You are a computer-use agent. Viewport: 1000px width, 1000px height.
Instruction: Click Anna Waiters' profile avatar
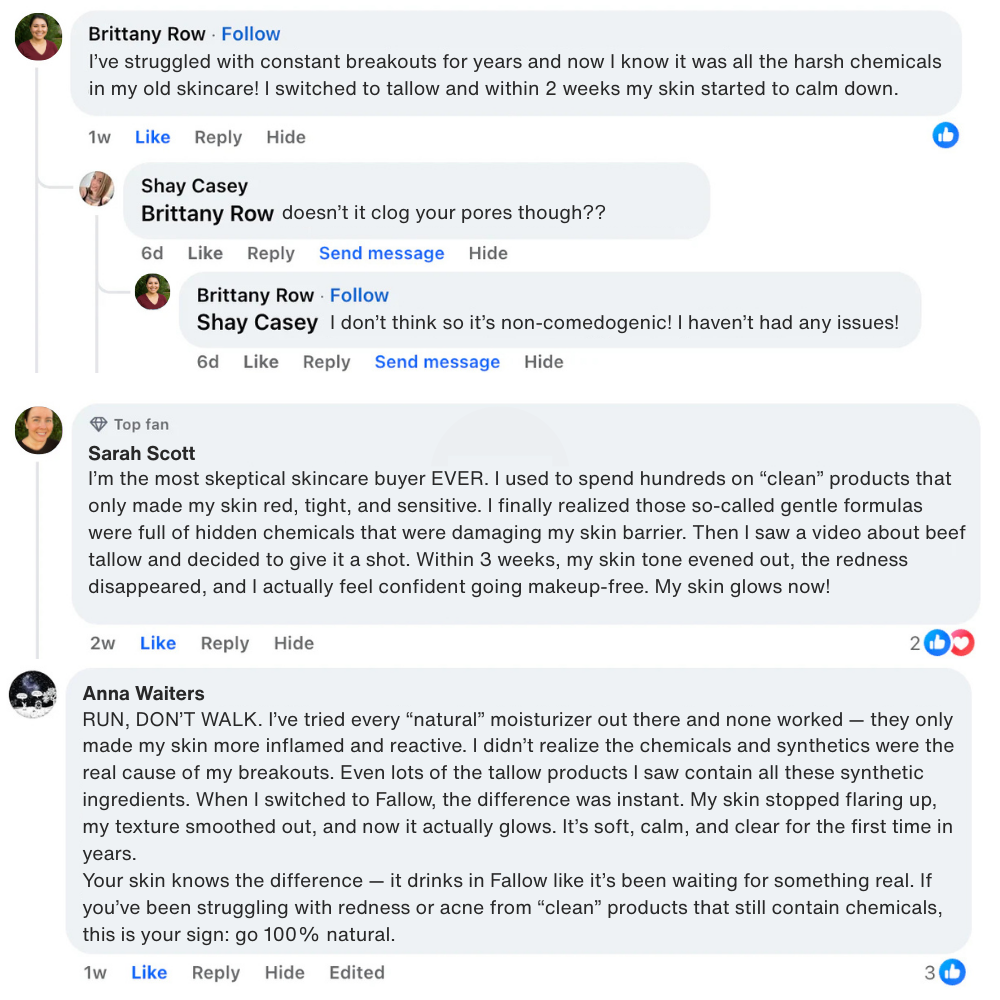pyautogui.click(x=33, y=694)
